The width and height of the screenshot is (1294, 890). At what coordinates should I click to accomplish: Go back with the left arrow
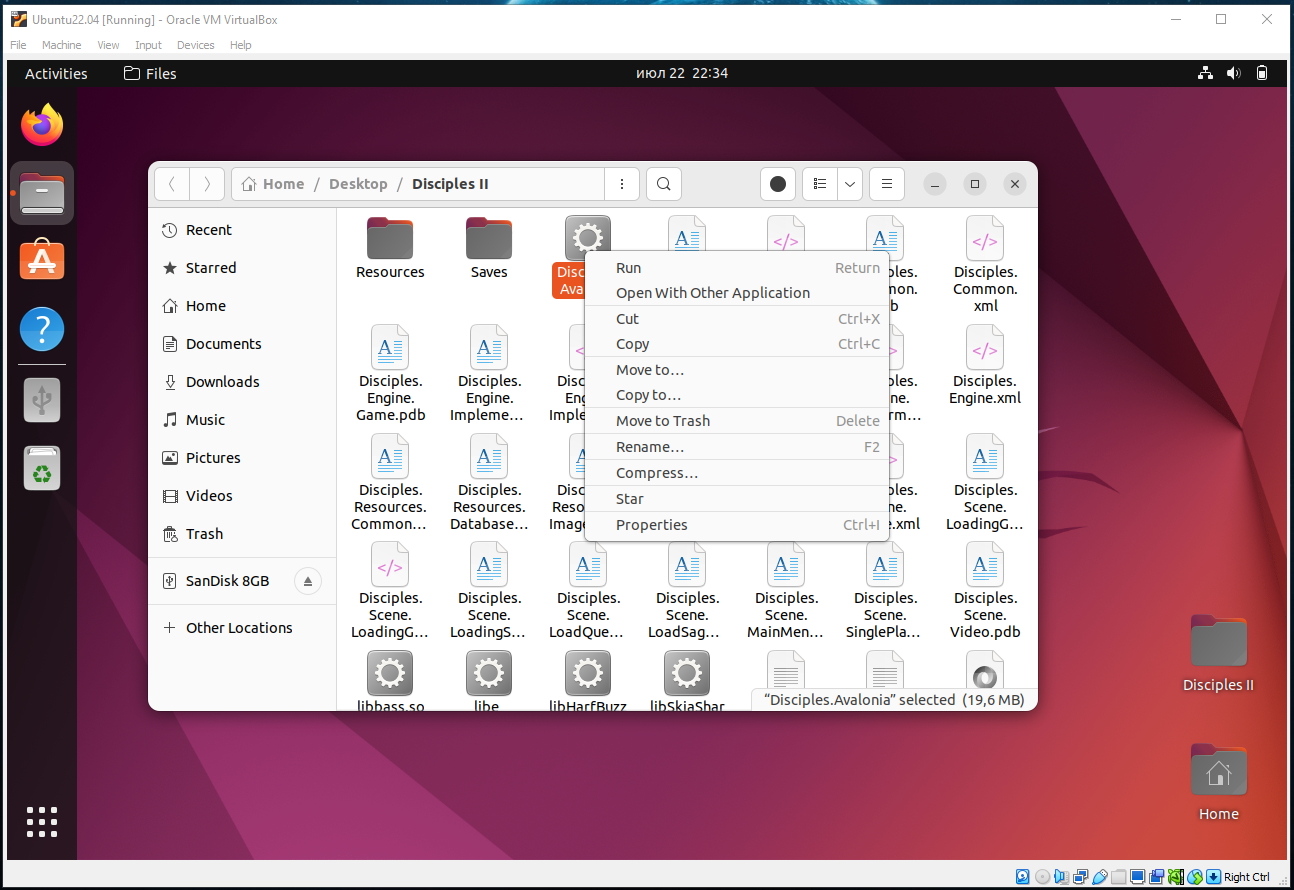(172, 184)
